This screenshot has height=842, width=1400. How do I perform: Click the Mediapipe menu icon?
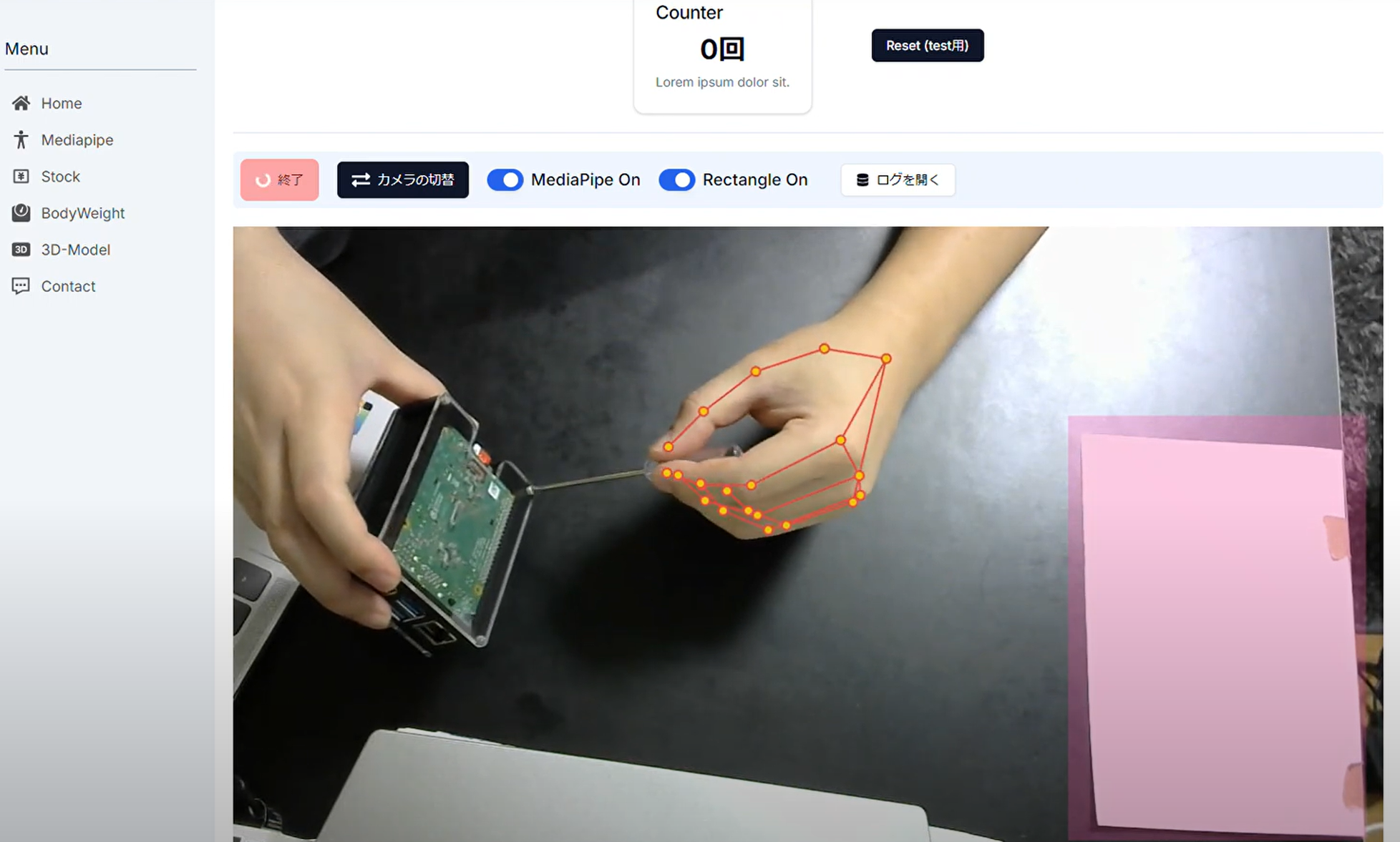click(19, 139)
